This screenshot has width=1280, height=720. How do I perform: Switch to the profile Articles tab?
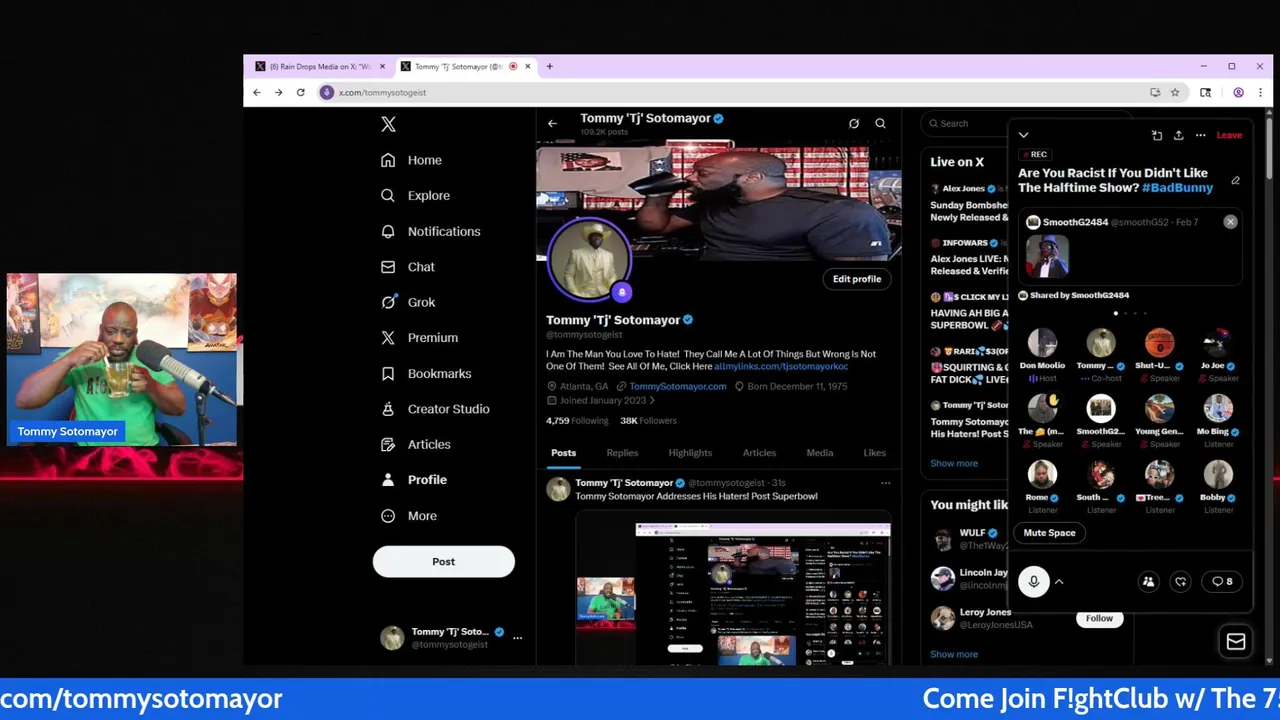[759, 453]
